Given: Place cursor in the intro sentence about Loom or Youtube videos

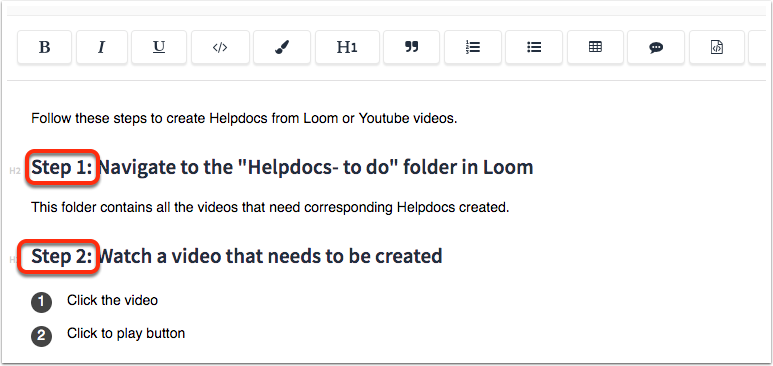Looking at the screenshot, I should [x=244, y=119].
